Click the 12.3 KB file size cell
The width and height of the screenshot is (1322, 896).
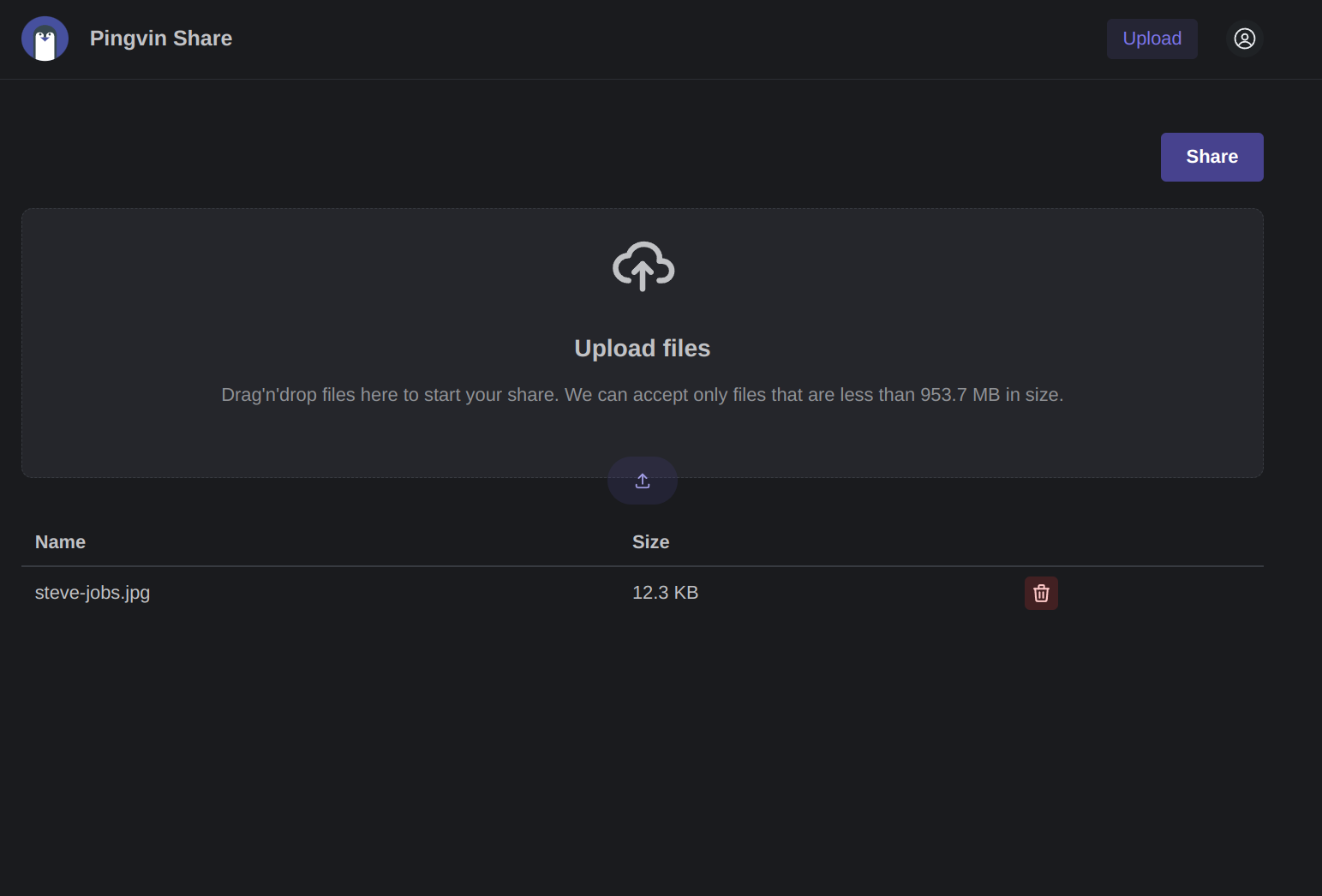point(665,593)
